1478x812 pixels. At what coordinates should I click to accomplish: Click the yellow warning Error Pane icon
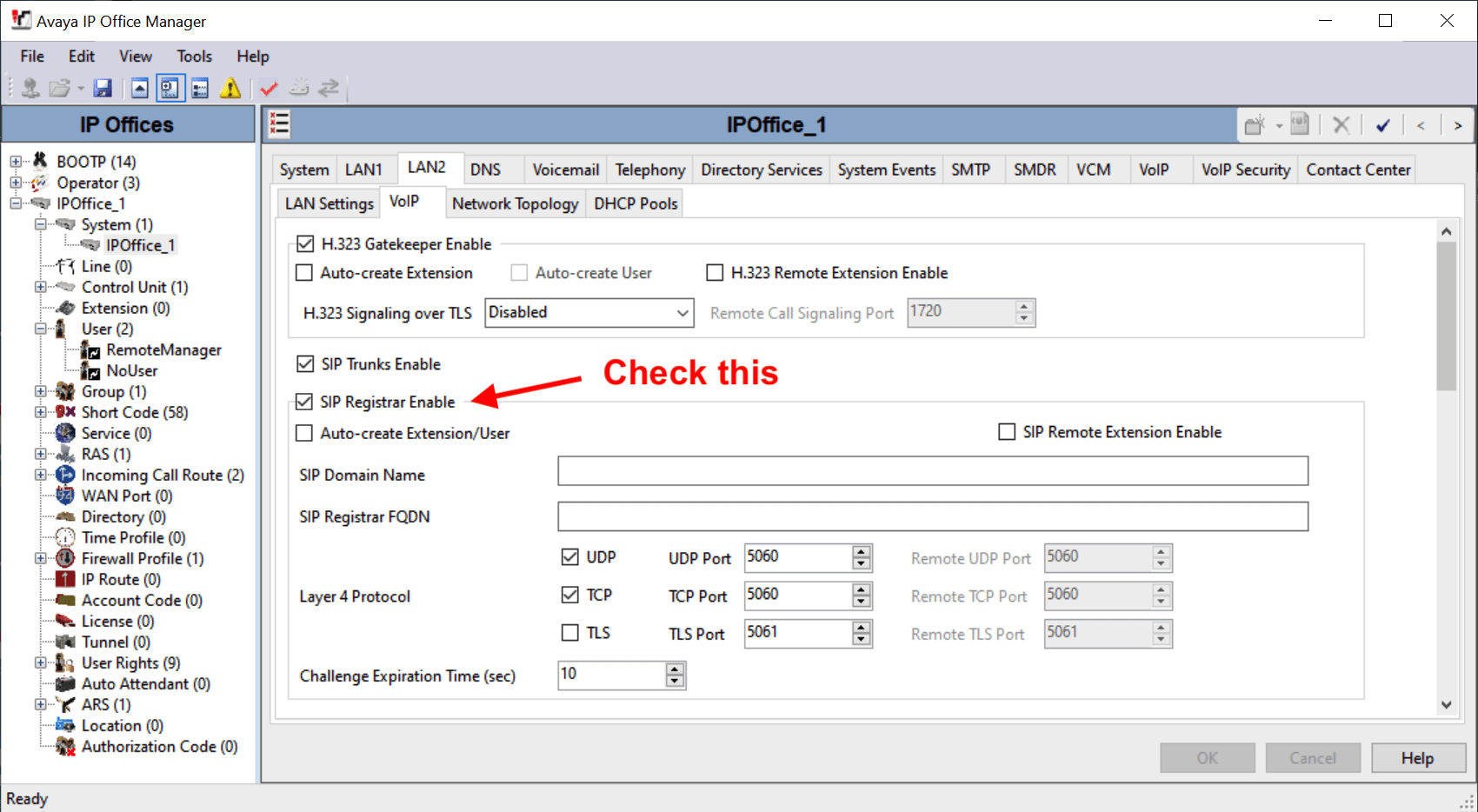(x=230, y=88)
